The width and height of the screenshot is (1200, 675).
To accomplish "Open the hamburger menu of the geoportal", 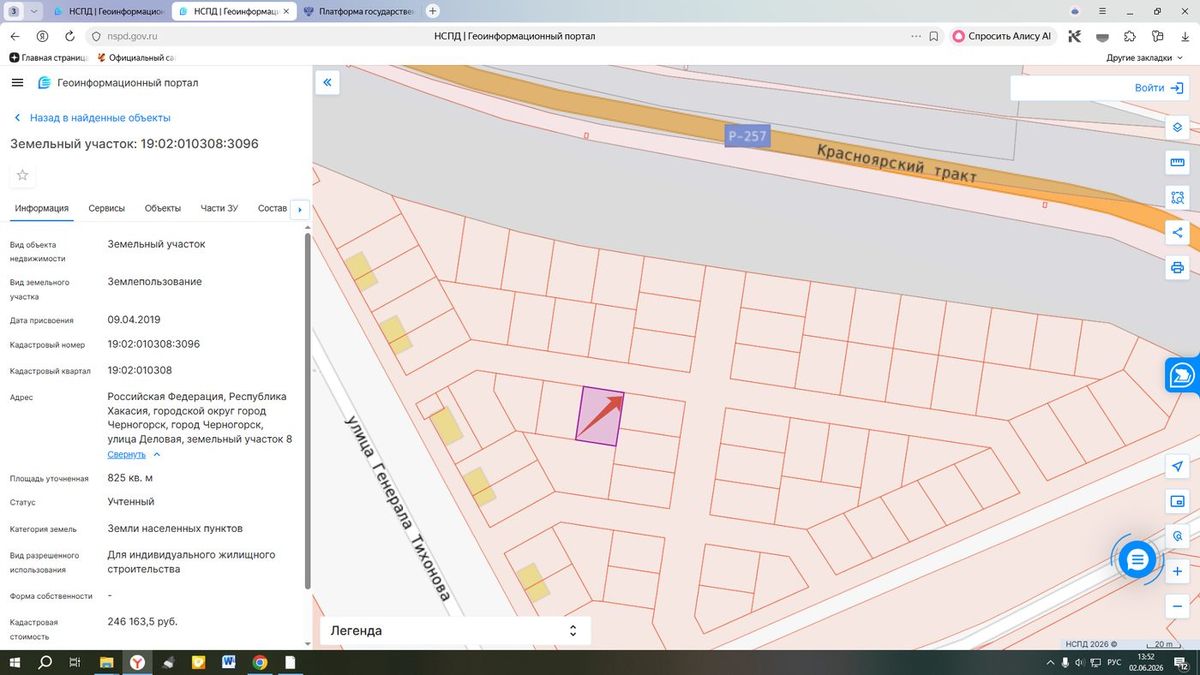I will pos(17,83).
